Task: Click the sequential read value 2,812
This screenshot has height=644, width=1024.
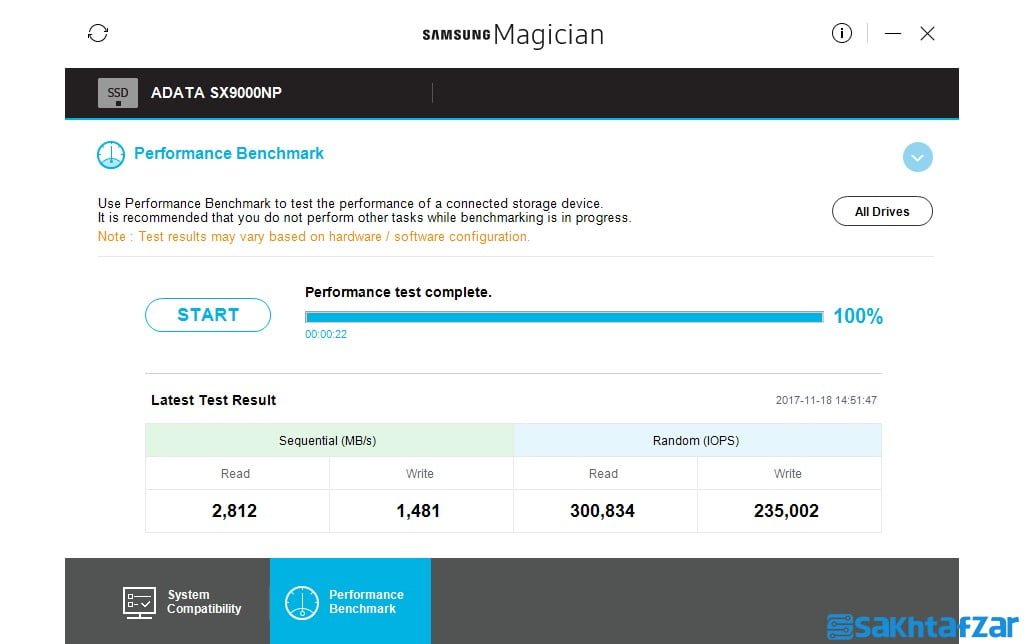Action: (x=235, y=511)
